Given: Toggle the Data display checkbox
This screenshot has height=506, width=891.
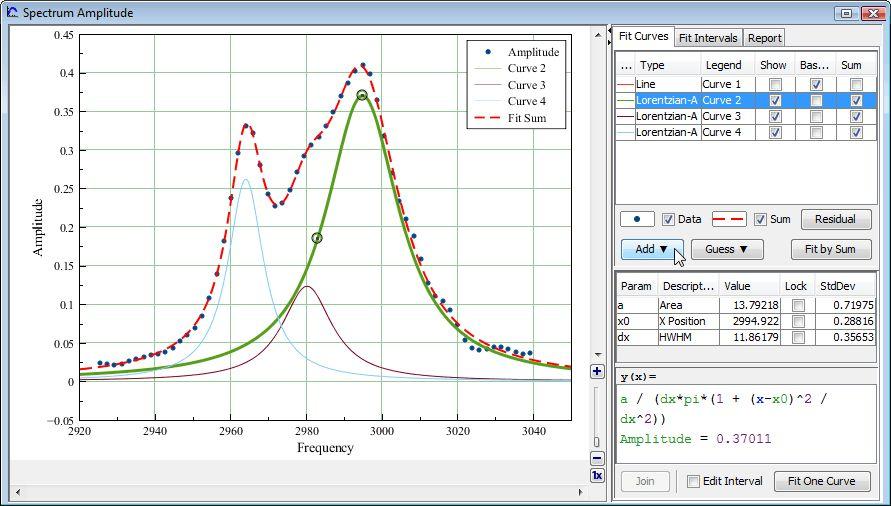Looking at the screenshot, I should point(668,219).
